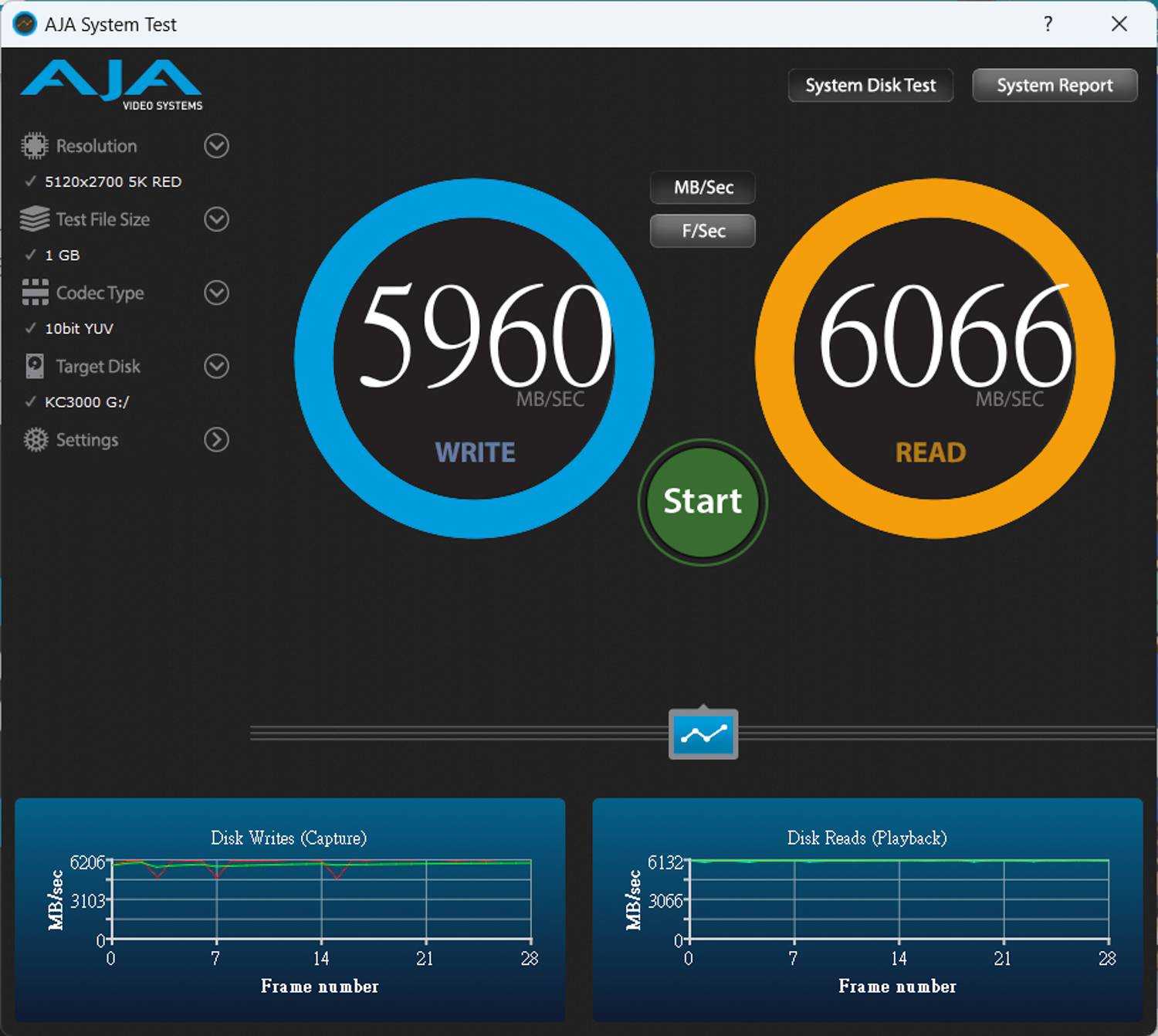This screenshot has width=1158, height=1036.
Task: Switch units to MB/Sec
Action: pos(703,188)
